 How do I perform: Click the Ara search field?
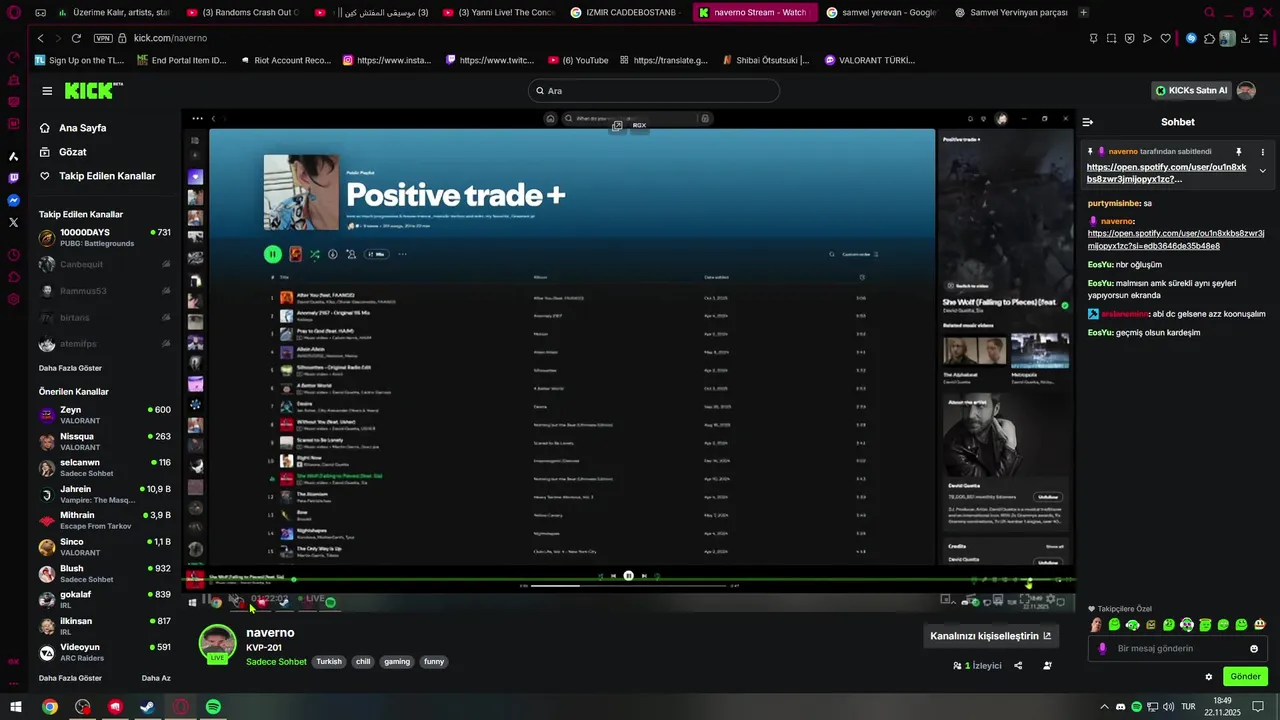(654, 91)
